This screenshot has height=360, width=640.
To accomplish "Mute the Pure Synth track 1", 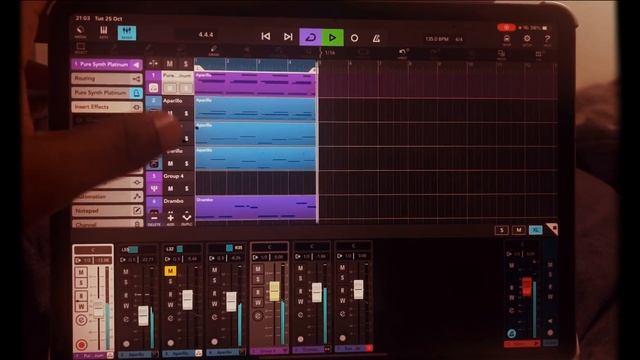I will coord(170,87).
